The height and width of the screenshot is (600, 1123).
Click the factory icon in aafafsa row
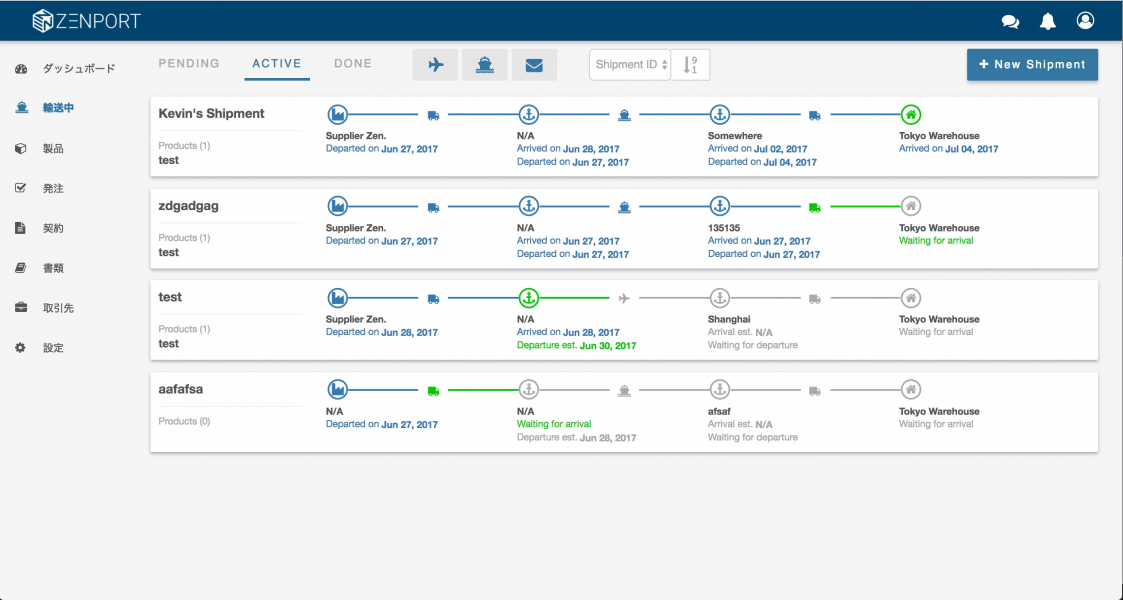(x=337, y=389)
